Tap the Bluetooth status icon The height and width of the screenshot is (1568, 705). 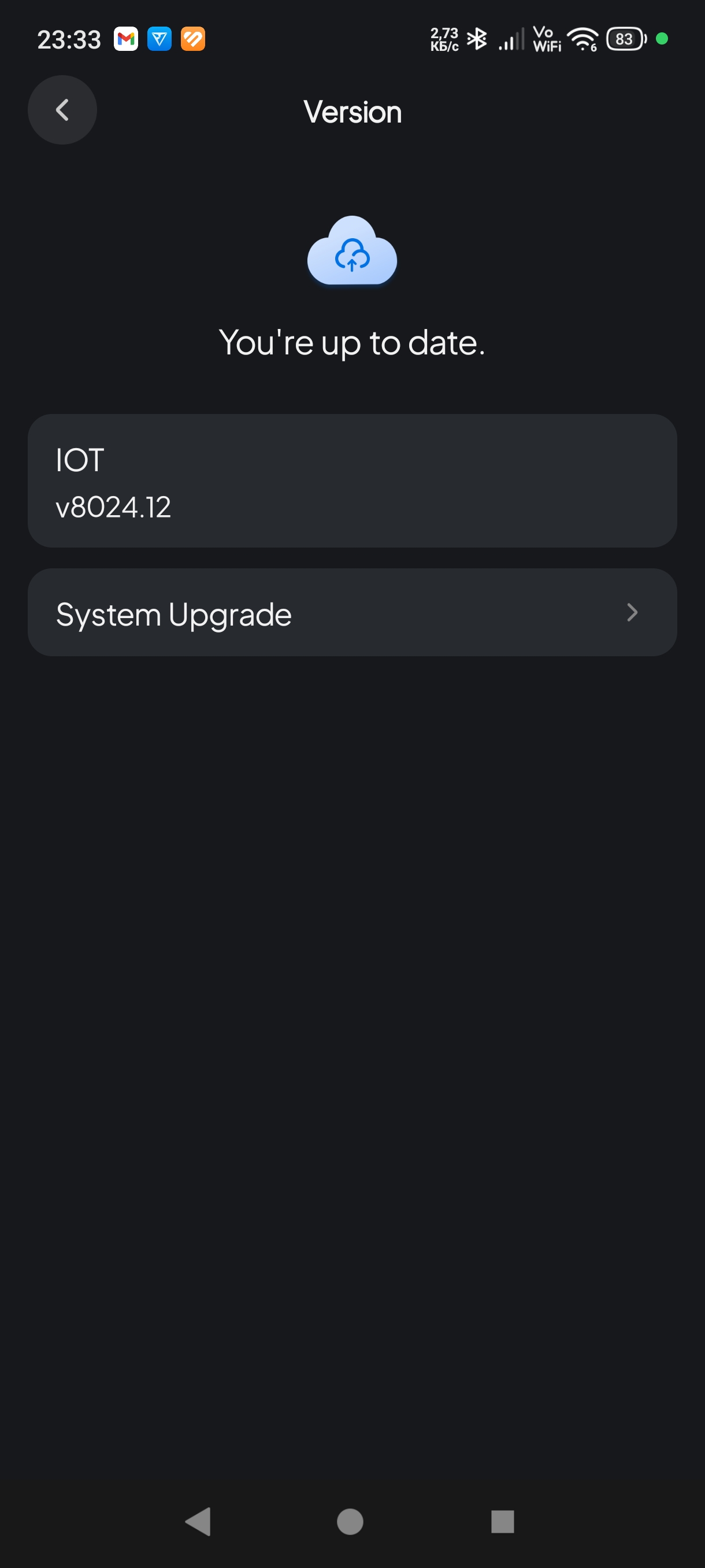point(477,39)
